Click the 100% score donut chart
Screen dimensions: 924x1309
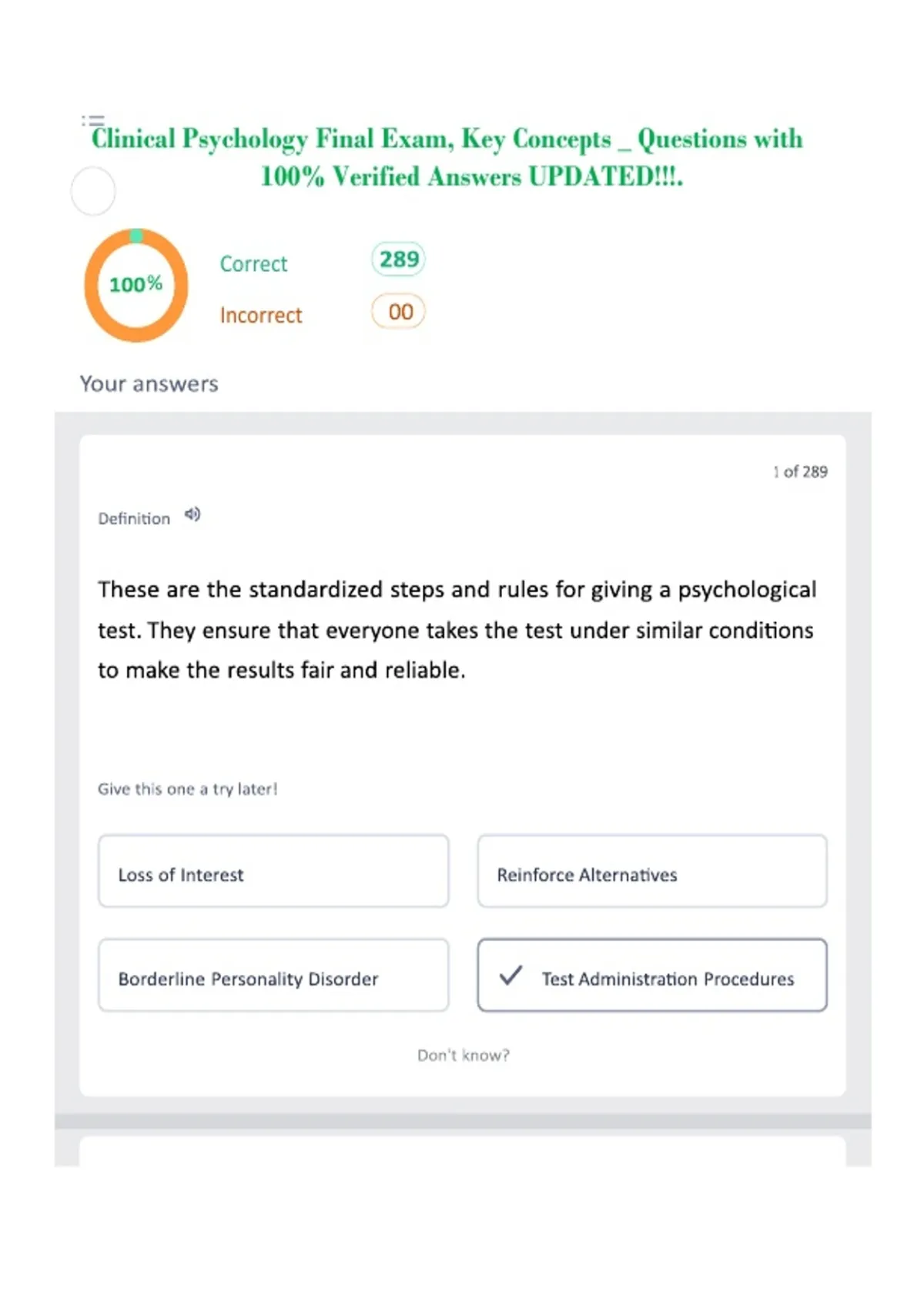(136, 285)
